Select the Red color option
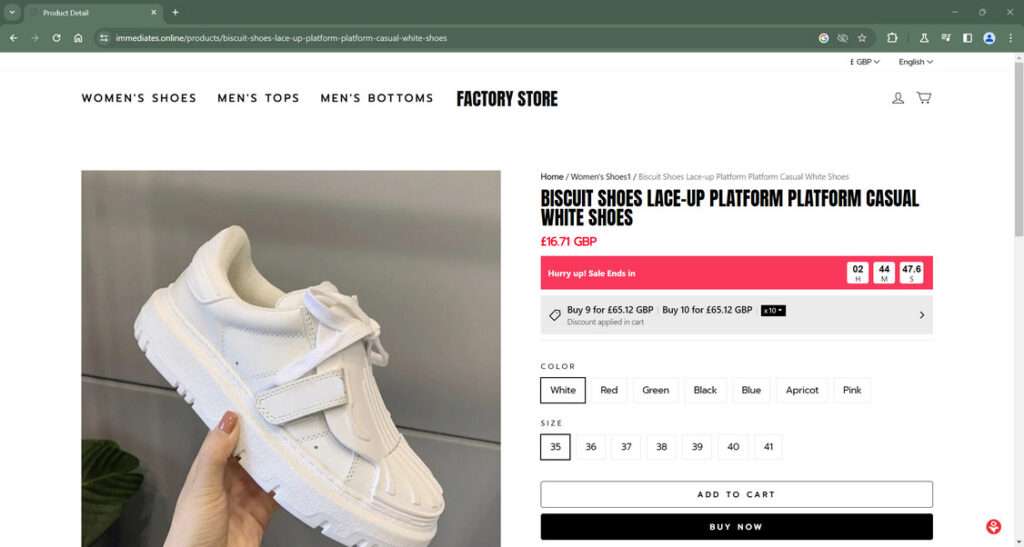This screenshot has height=547, width=1024. click(609, 390)
